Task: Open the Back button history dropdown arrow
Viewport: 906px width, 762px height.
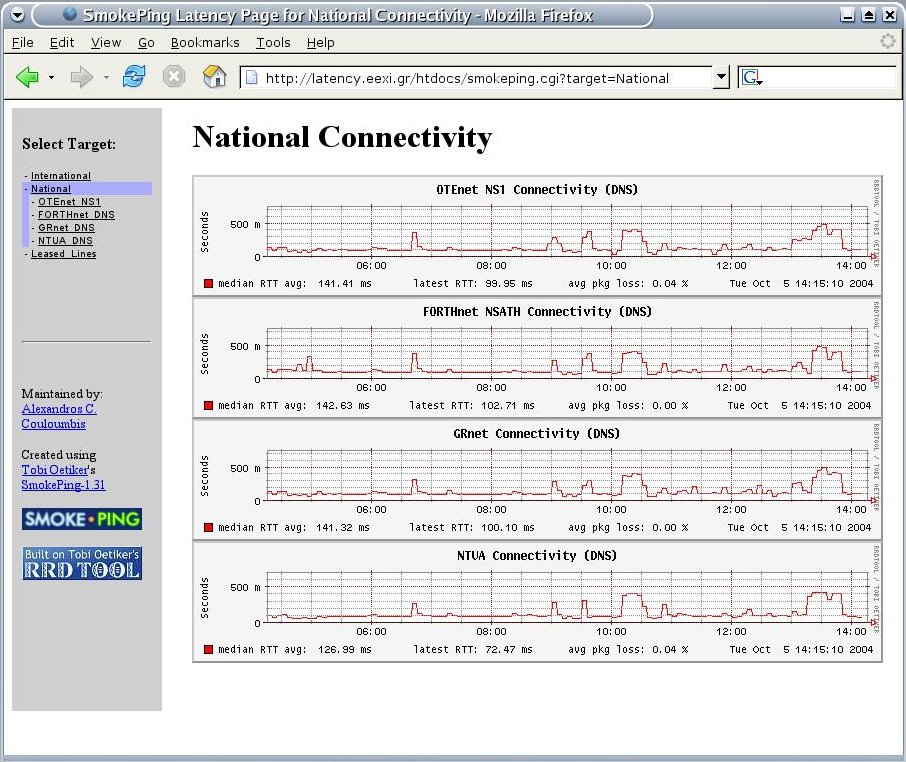Action: (51, 77)
